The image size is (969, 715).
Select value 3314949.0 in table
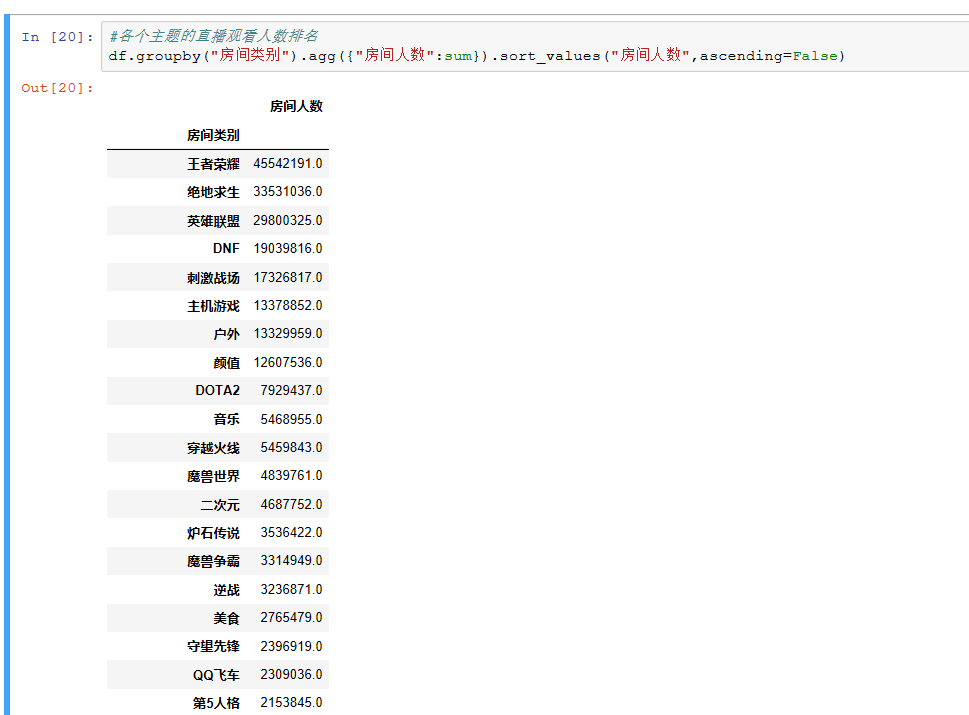292,561
